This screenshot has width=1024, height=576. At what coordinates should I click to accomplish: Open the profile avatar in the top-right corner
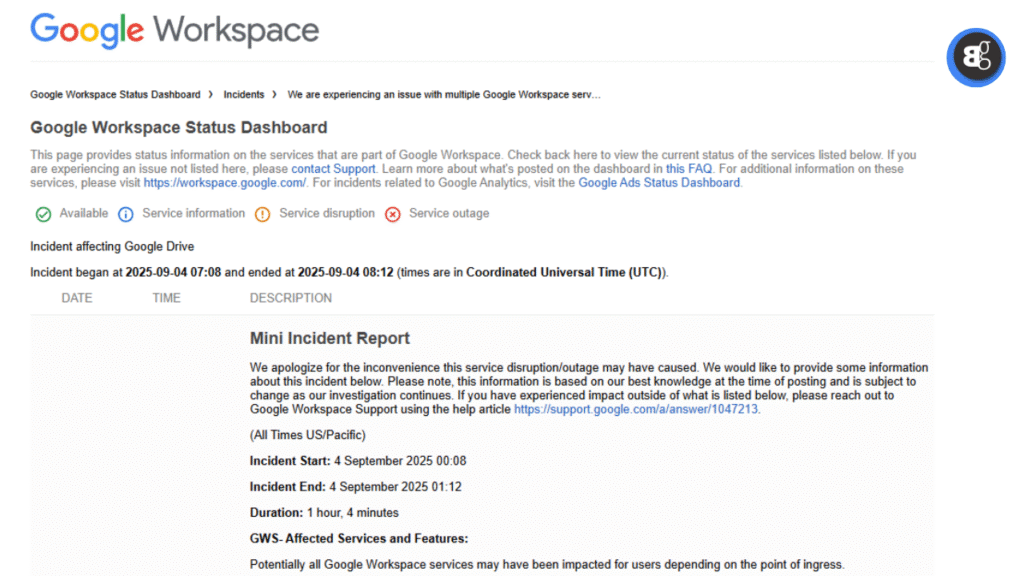coord(975,57)
